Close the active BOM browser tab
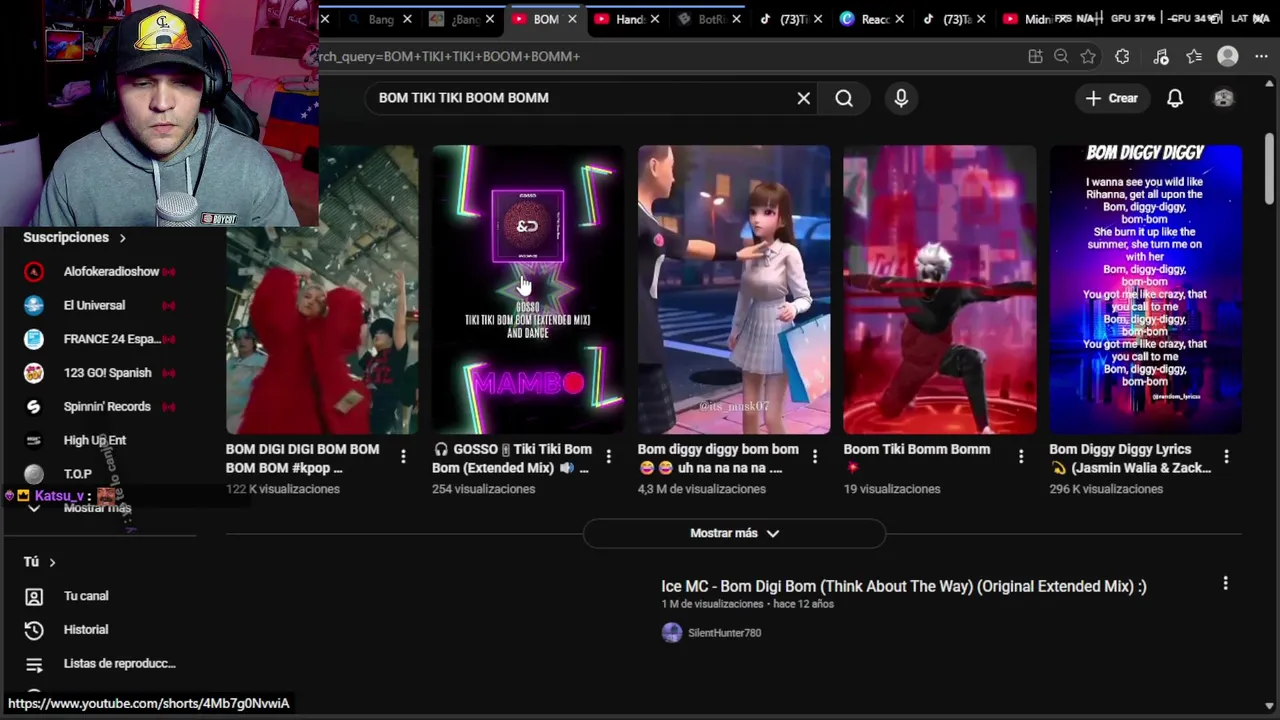 click(x=572, y=19)
